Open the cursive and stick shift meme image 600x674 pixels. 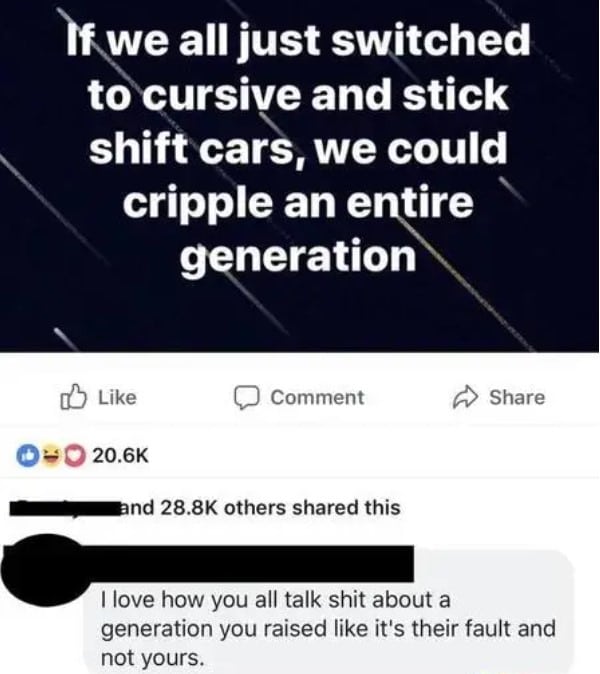[300, 176]
